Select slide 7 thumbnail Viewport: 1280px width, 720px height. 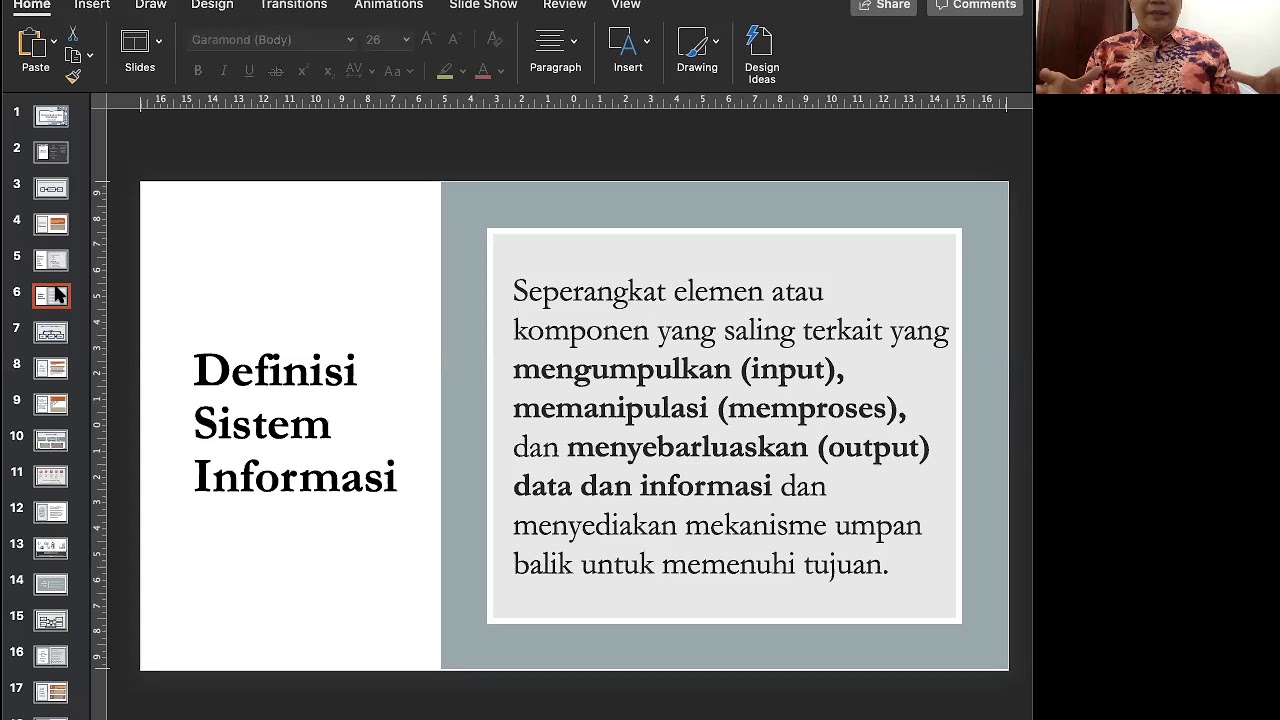click(51, 332)
